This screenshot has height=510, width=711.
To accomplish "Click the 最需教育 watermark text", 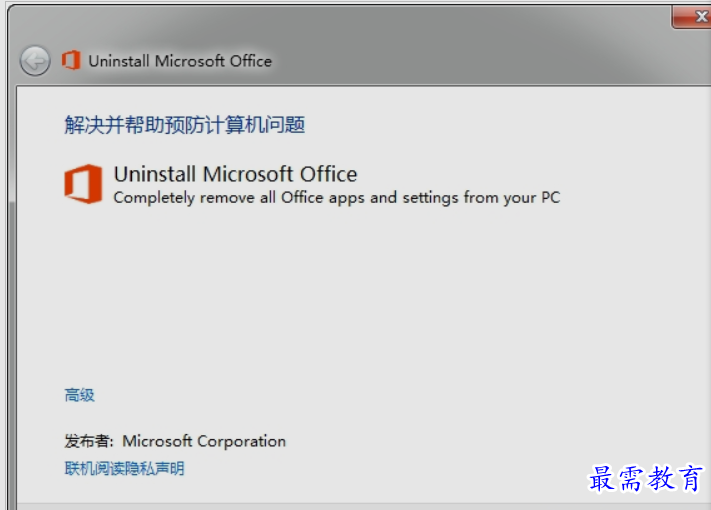I will pos(646,479).
